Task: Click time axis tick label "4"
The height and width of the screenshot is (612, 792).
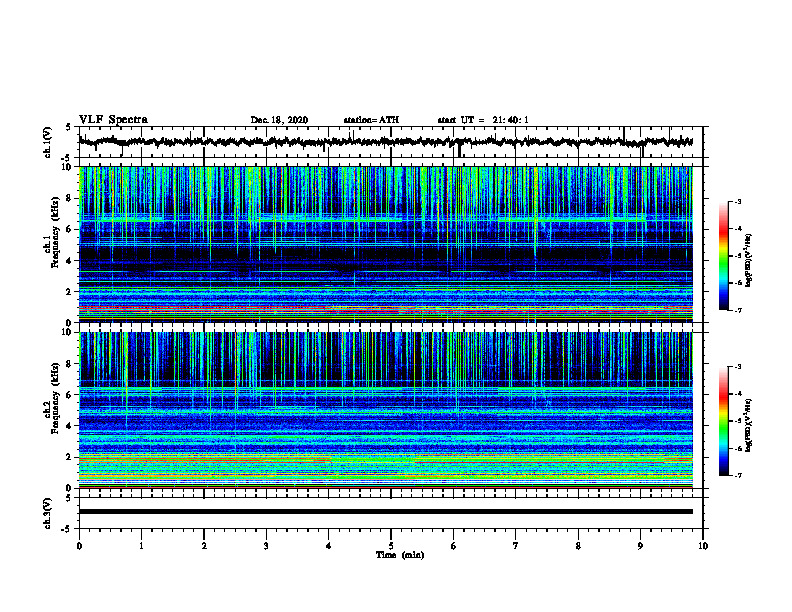Action: pyautogui.click(x=329, y=546)
